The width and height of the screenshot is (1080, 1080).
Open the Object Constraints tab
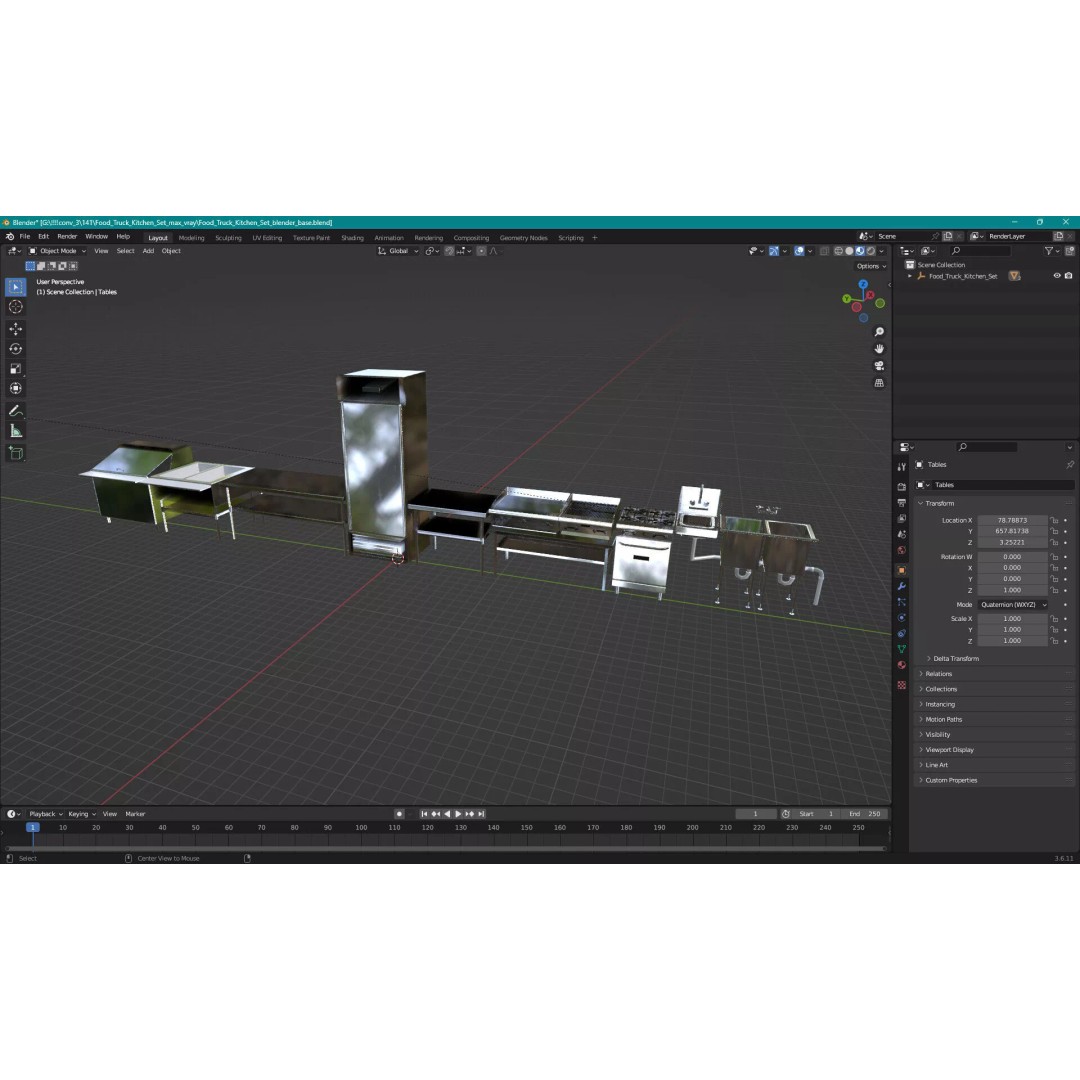(x=902, y=634)
